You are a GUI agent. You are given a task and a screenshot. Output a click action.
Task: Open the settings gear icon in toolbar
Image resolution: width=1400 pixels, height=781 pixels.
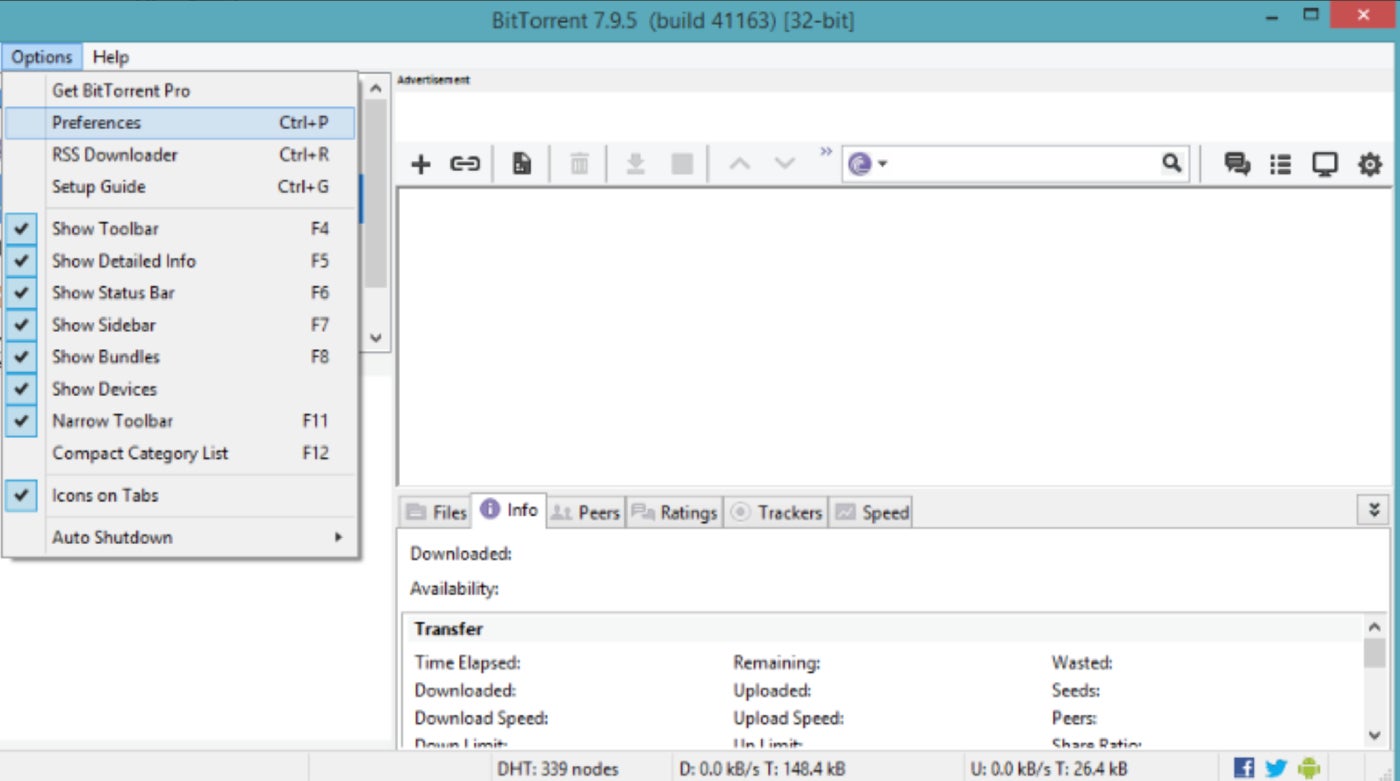click(1369, 164)
